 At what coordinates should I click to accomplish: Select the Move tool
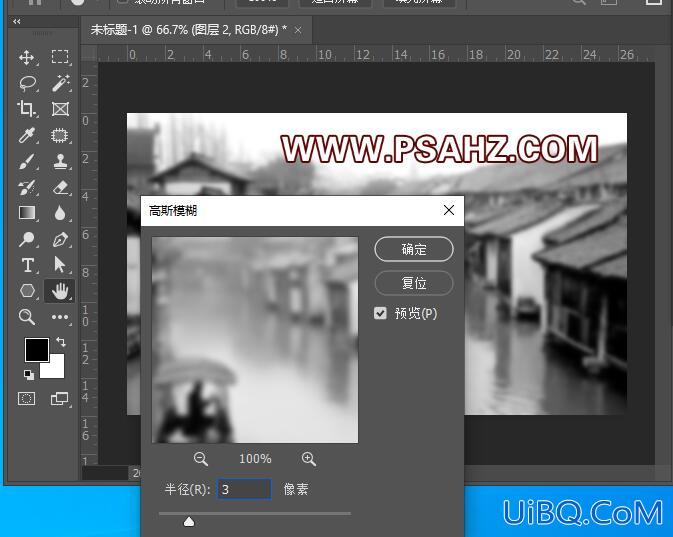[27, 57]
